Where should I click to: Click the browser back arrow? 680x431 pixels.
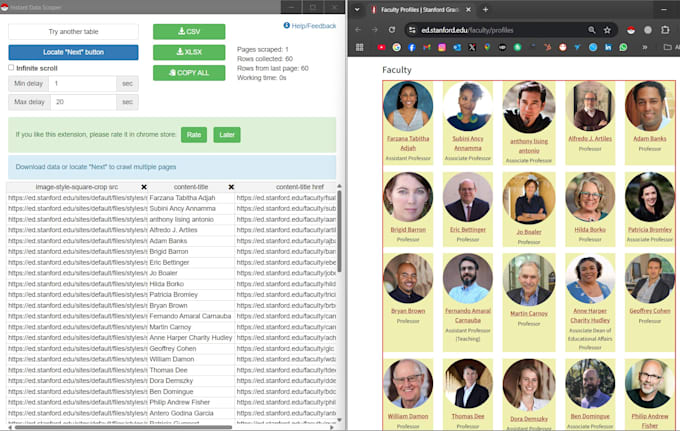[358, 30]
